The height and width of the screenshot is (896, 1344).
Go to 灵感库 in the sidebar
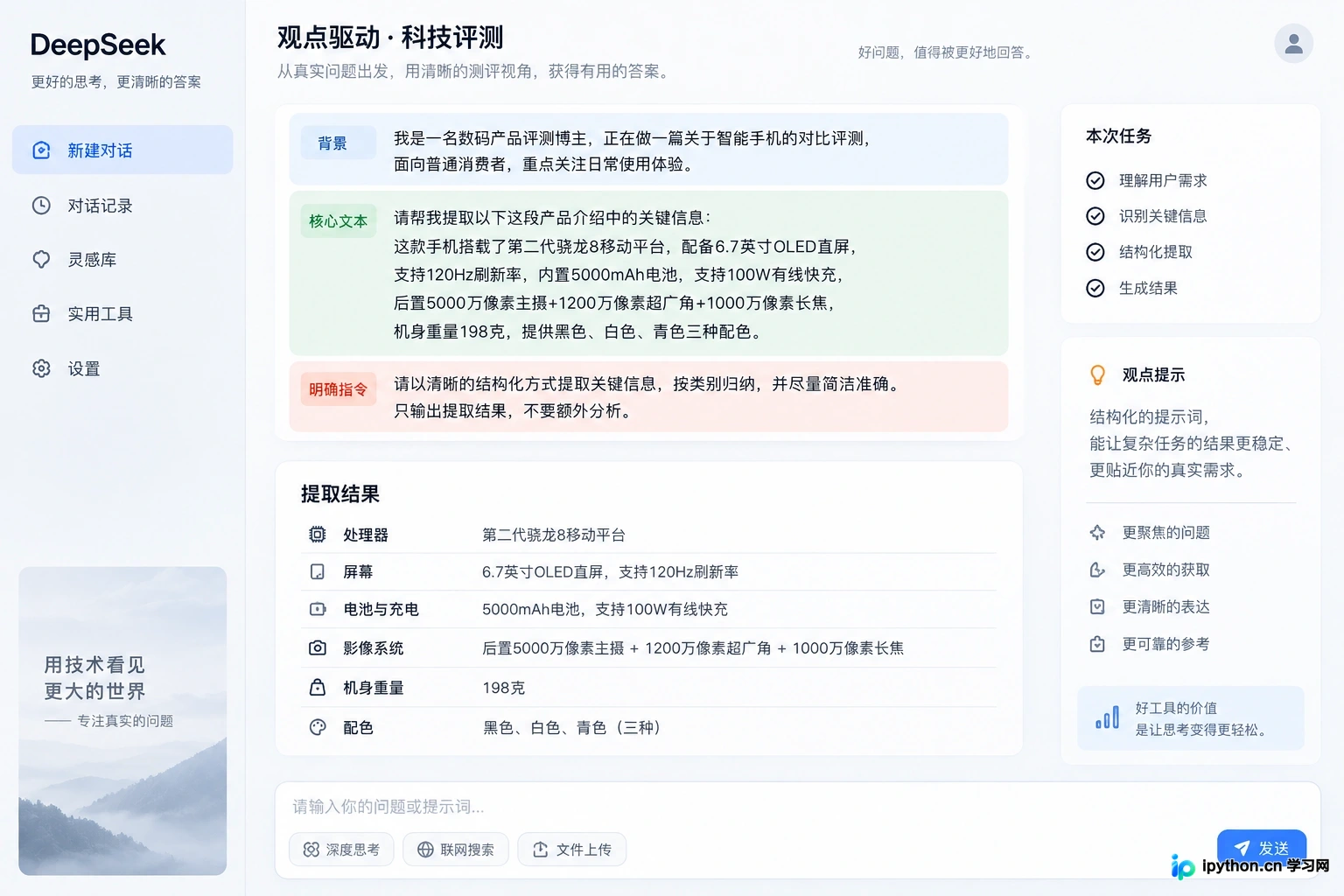[x=122, y=260]
